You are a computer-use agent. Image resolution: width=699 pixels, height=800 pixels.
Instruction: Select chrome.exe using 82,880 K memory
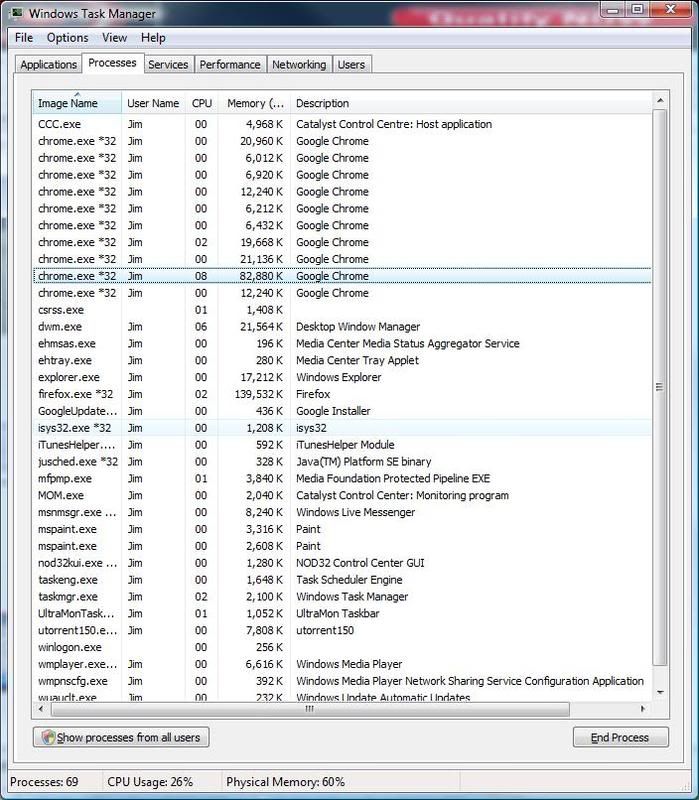click(x=342, y=276)
